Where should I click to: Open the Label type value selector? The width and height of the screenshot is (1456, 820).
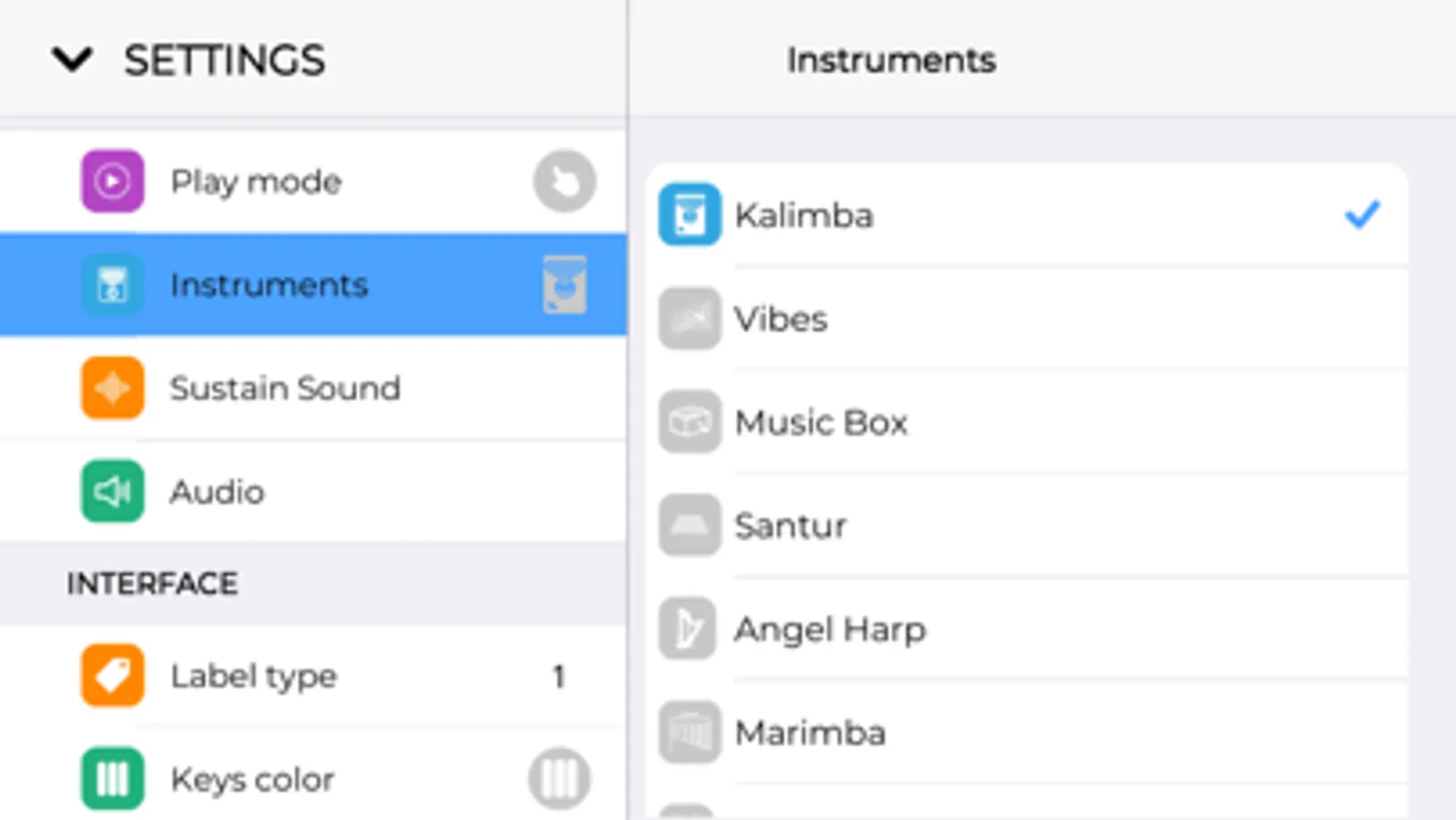558,676
